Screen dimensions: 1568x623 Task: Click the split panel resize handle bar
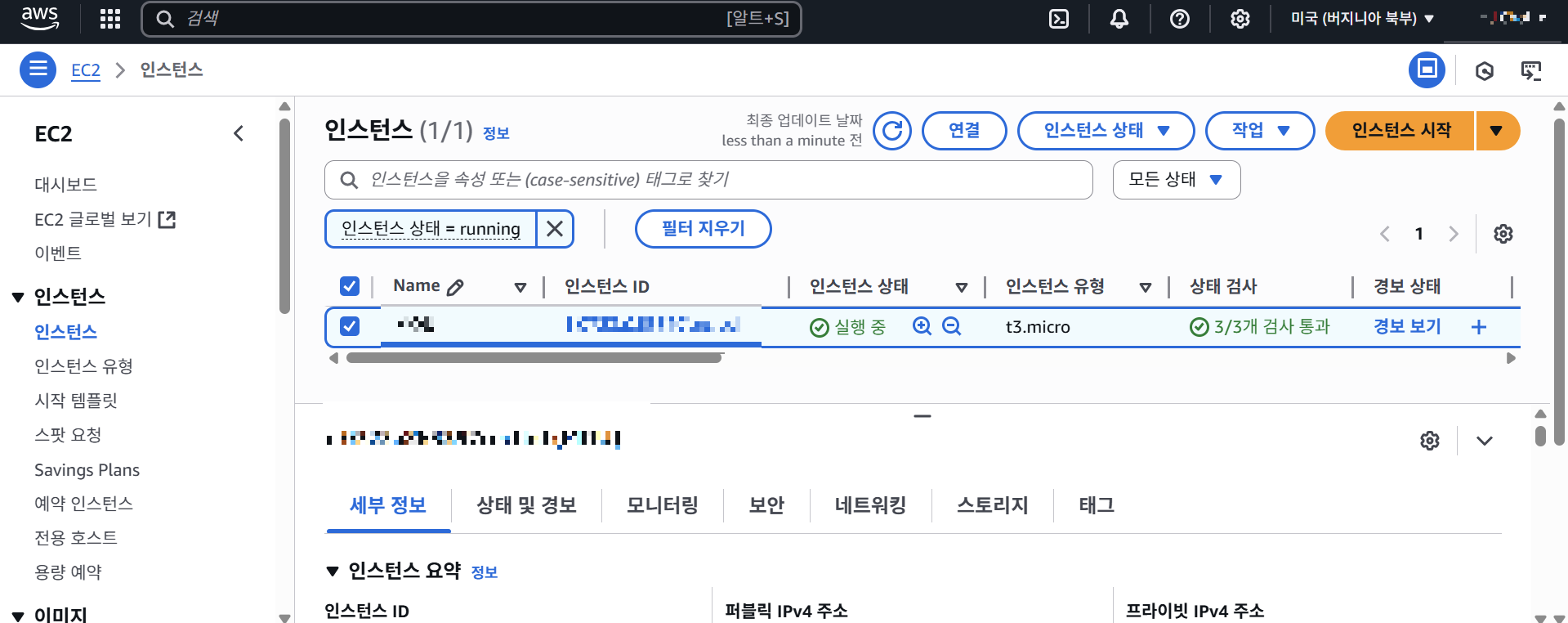point(922,416)
